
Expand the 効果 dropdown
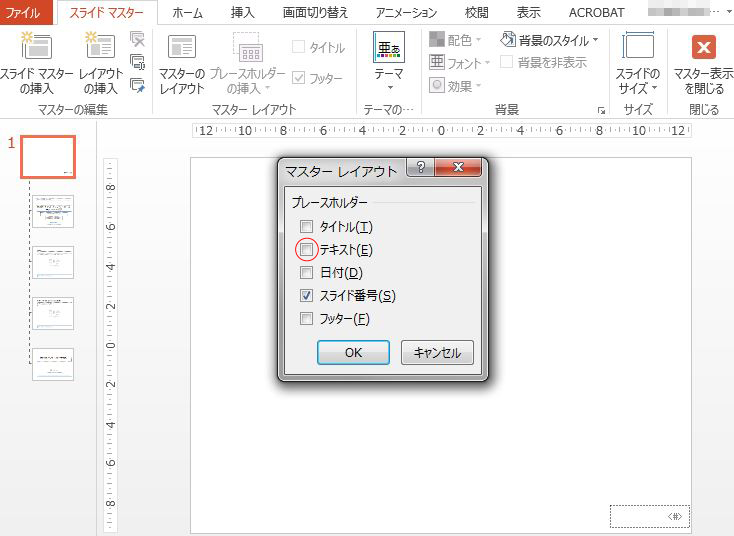click(x=478, y=85)
